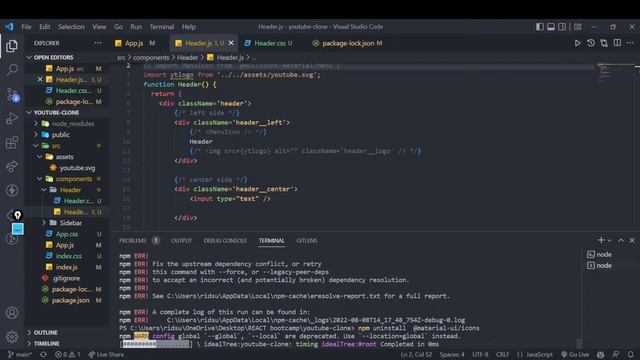
Task: Click Open Changes compare icon
Action: click(604, 43)
